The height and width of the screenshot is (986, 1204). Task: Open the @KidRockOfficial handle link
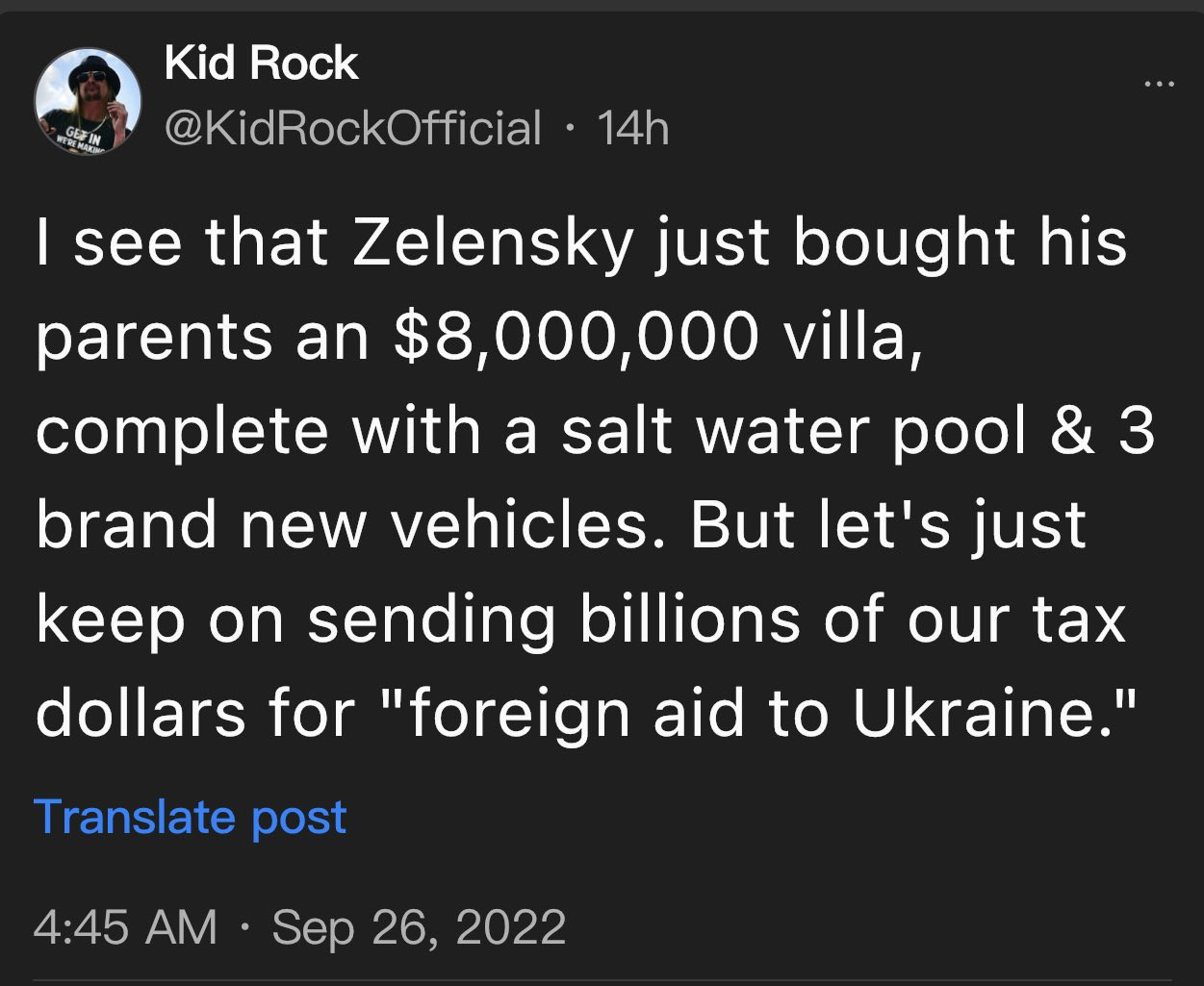[353, 128]
